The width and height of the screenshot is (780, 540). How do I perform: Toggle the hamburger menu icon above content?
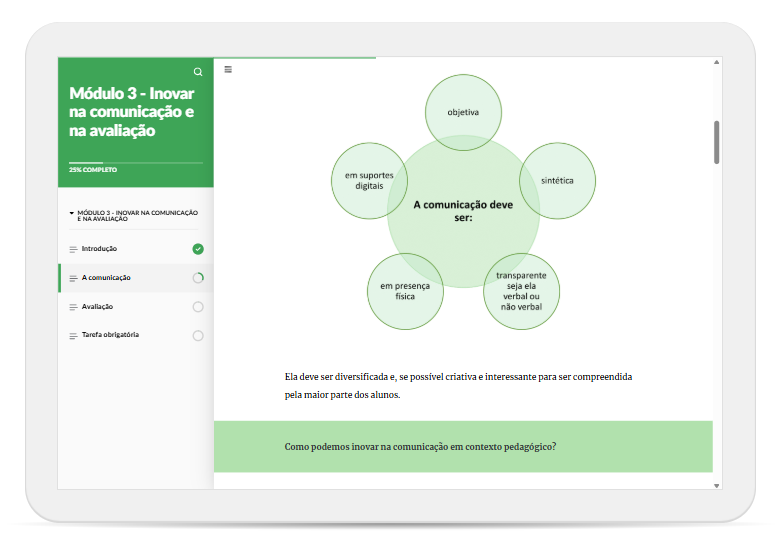tap(228, 69)
